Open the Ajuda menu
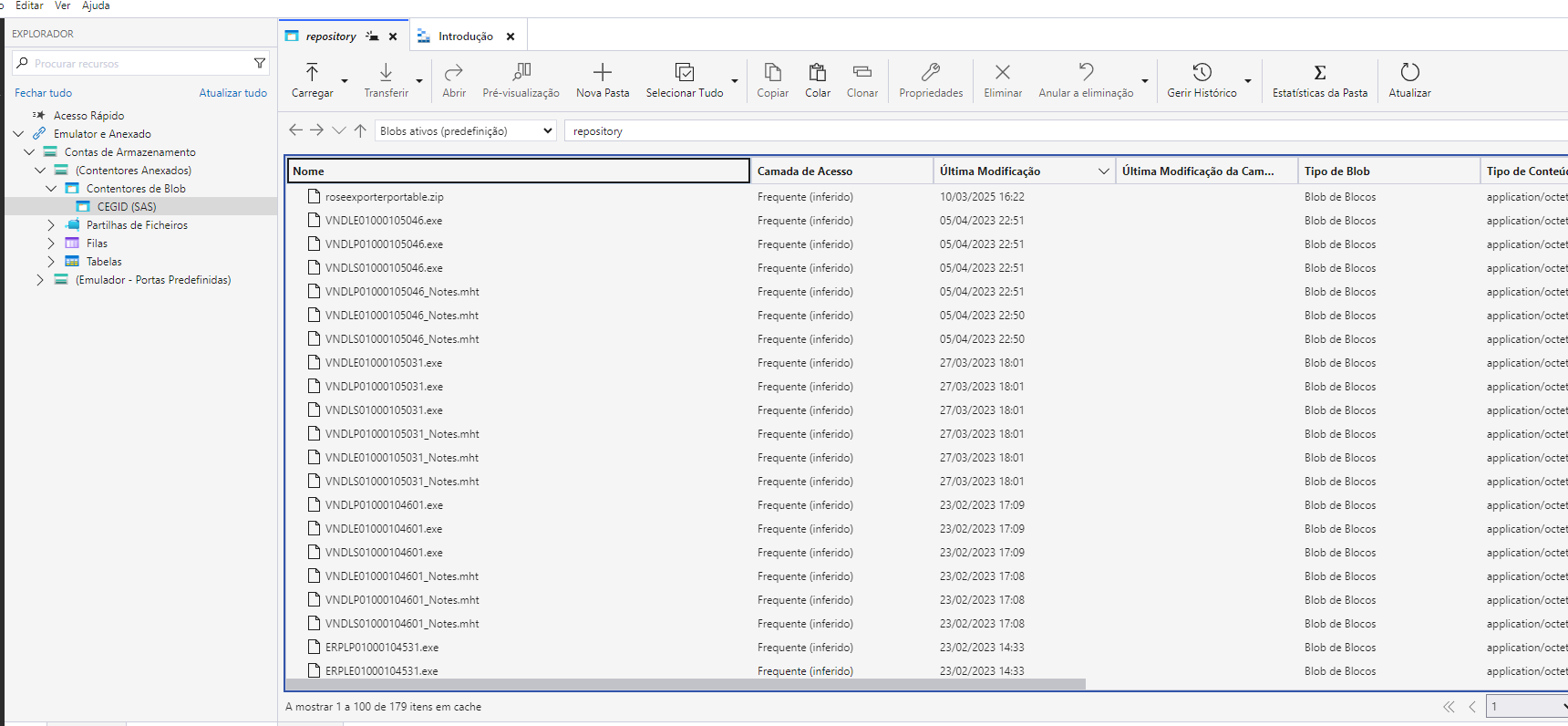1568x726 pixels. pyautogui.click(x=96, y=5)
